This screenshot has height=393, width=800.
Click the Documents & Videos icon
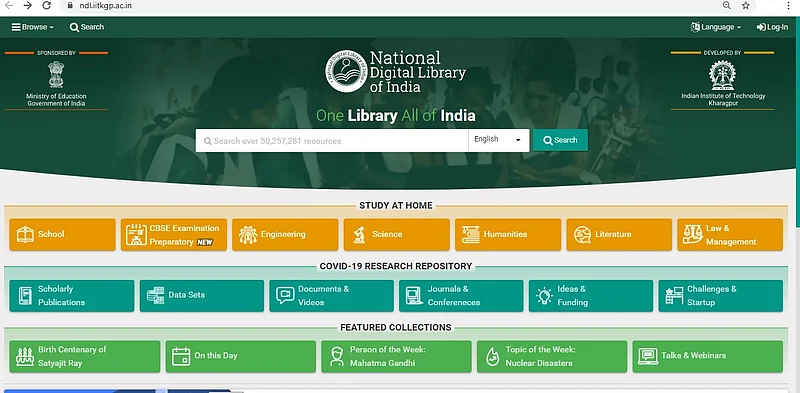click(x=285, y=295)
